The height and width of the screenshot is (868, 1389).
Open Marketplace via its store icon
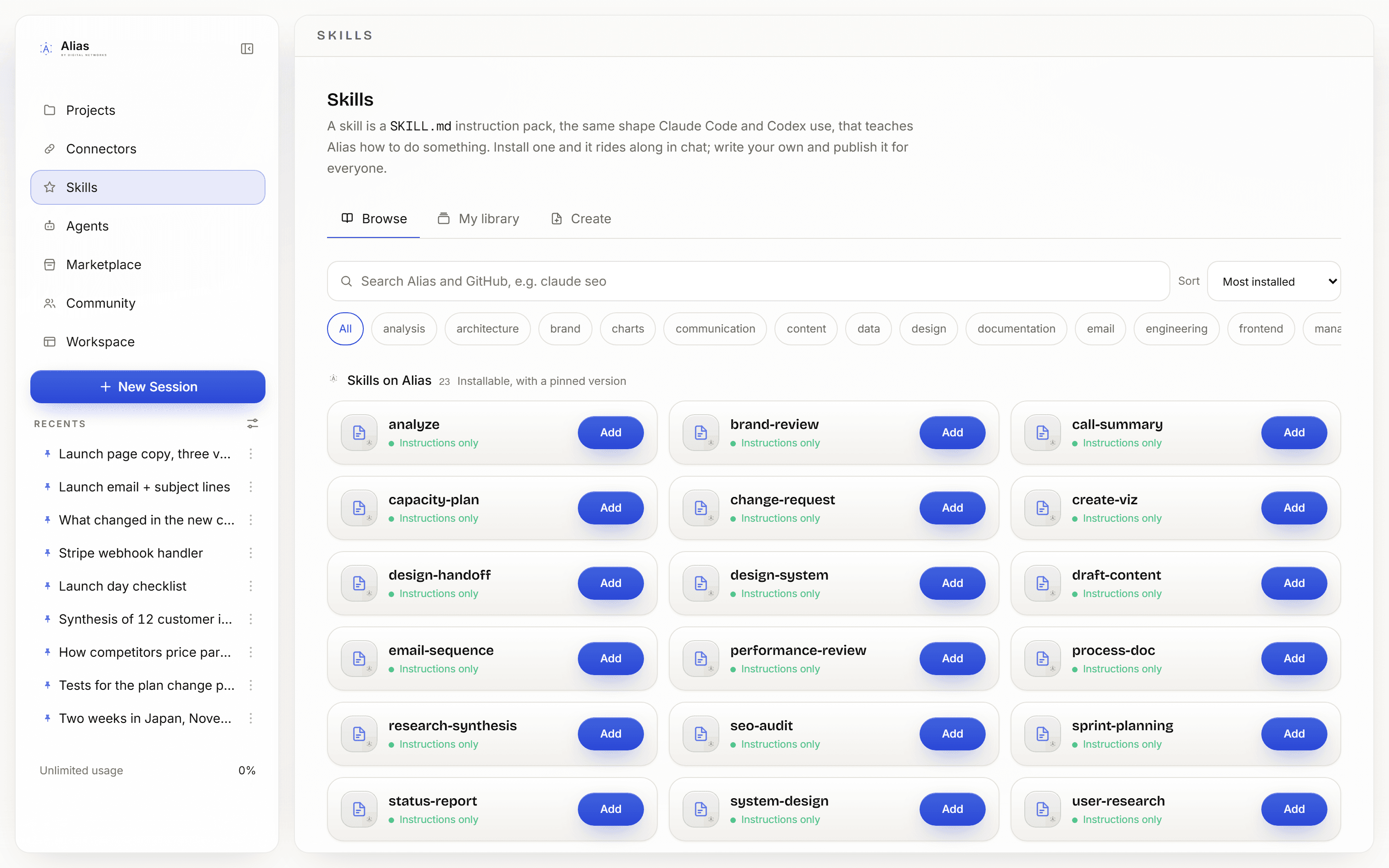coord(49,265)
